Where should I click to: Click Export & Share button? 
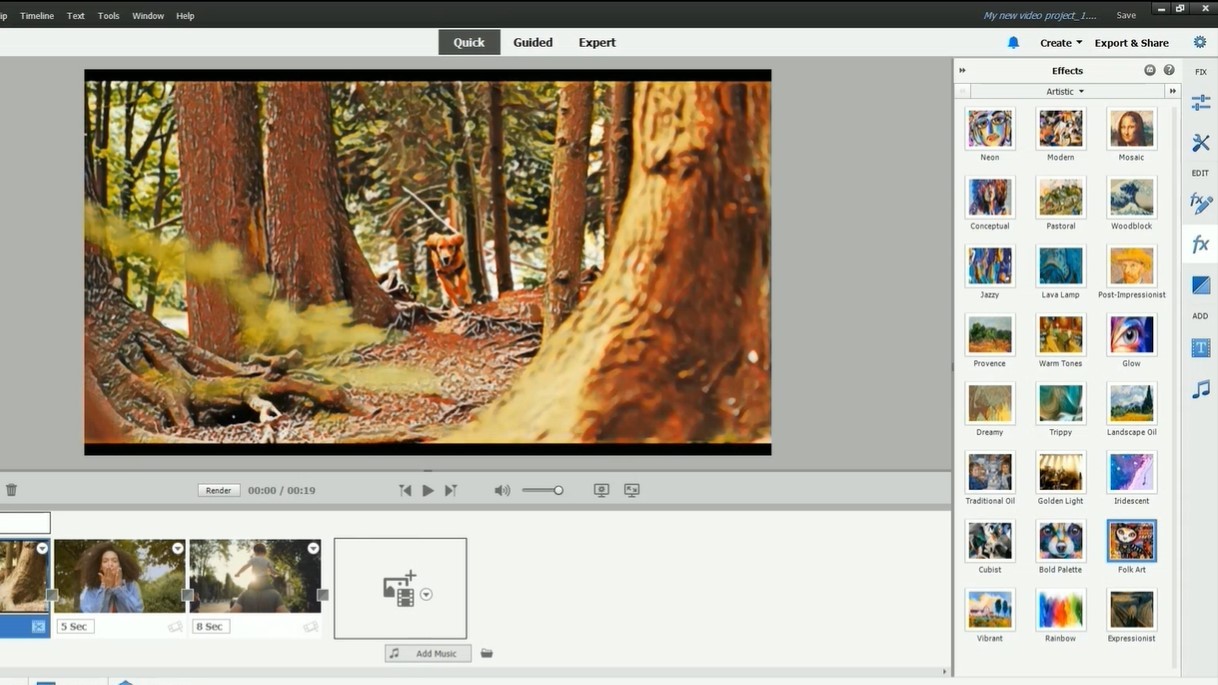(1131, 43)
